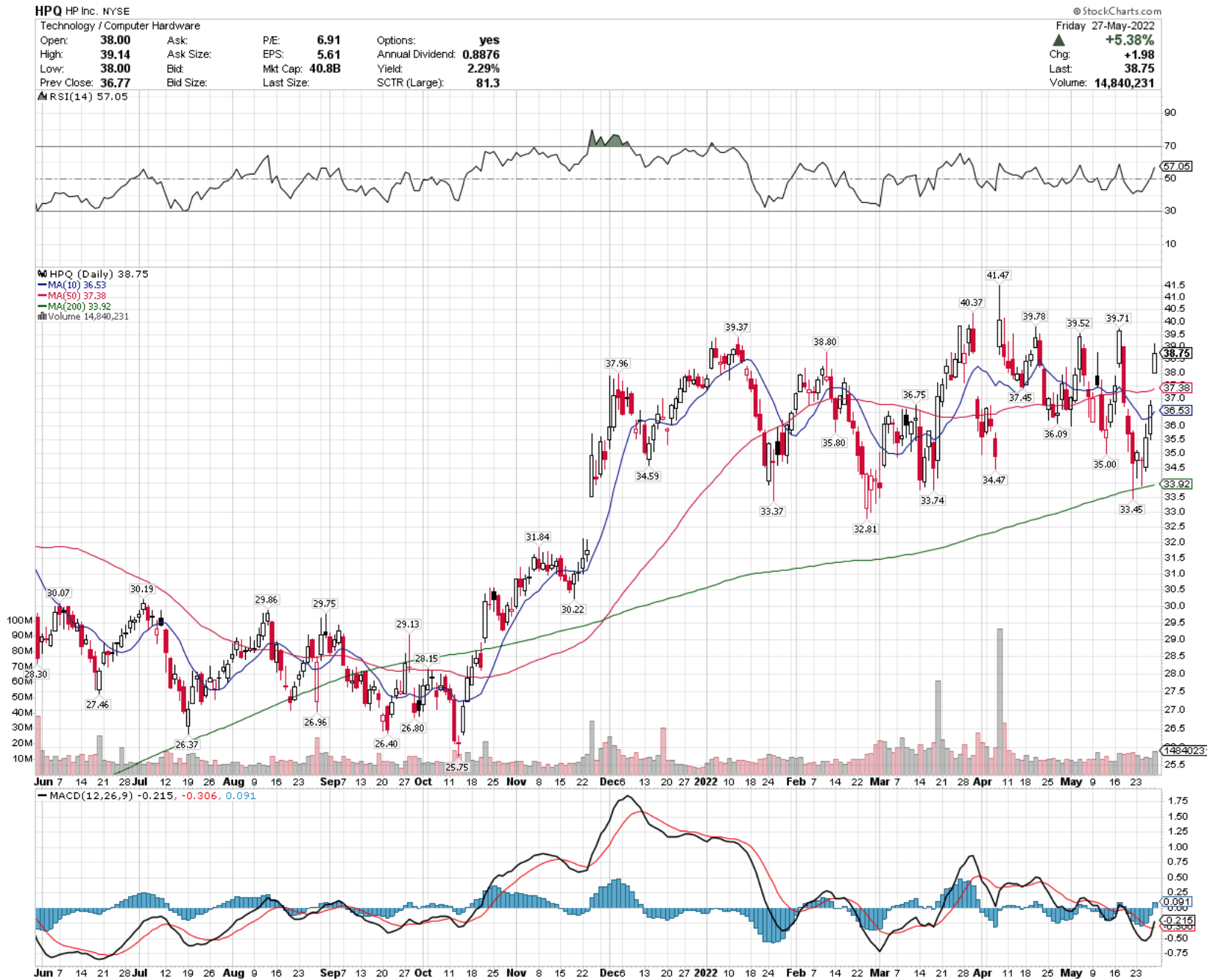Click the 'HP Inc. NYSE' company name
This screenshot has height=980, width=1213.
tap(98, 11)
